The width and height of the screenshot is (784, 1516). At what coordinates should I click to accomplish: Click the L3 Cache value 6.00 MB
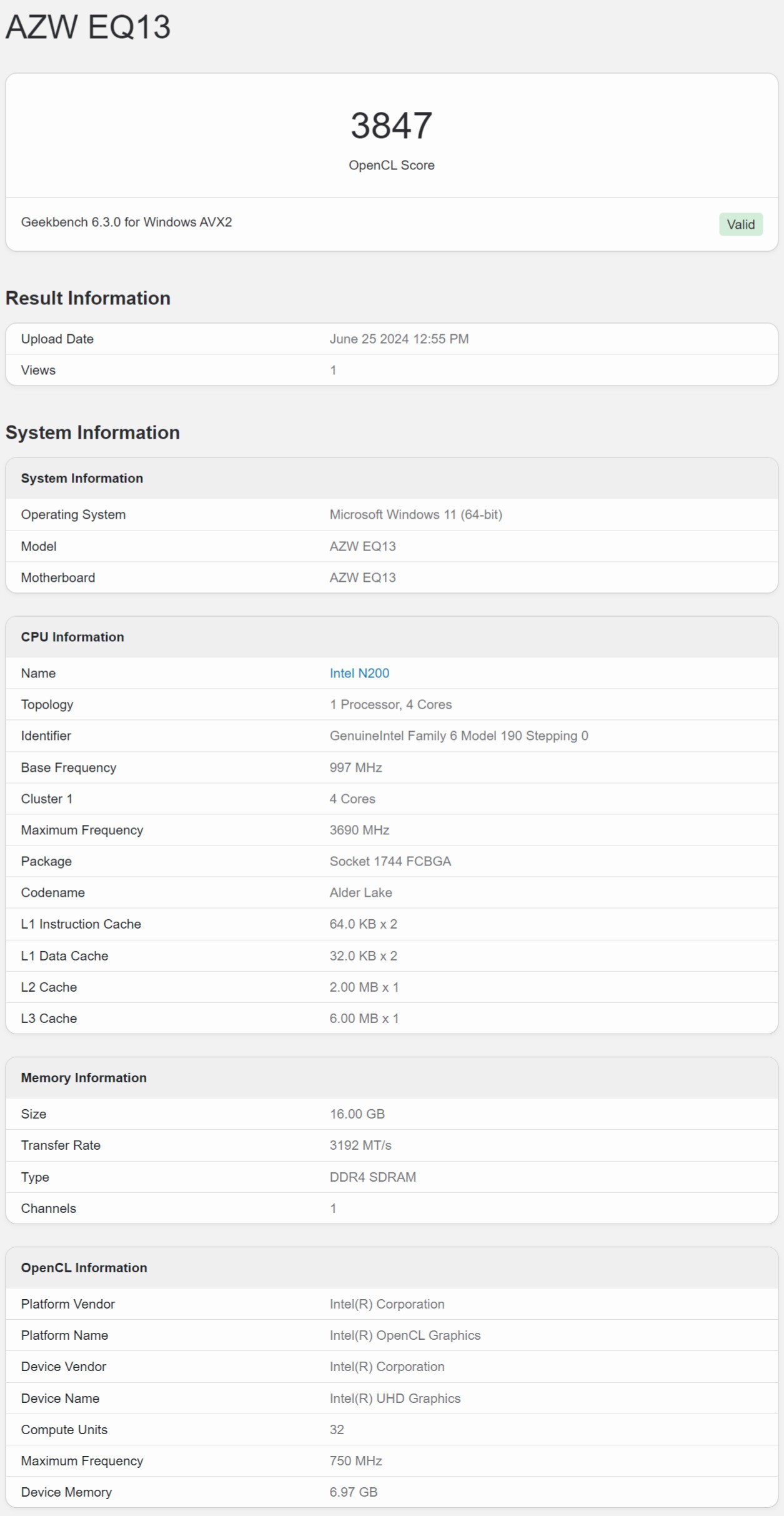(x=364, y=1018)
